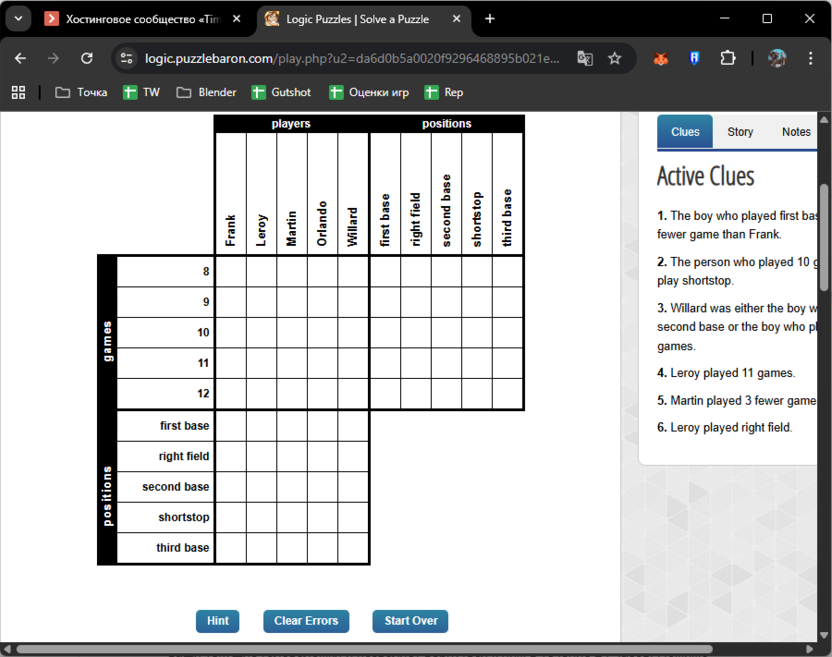Viewport: 832px width, 657px height.
Task: View site information icon in address bar
Action: click(126, 58)
